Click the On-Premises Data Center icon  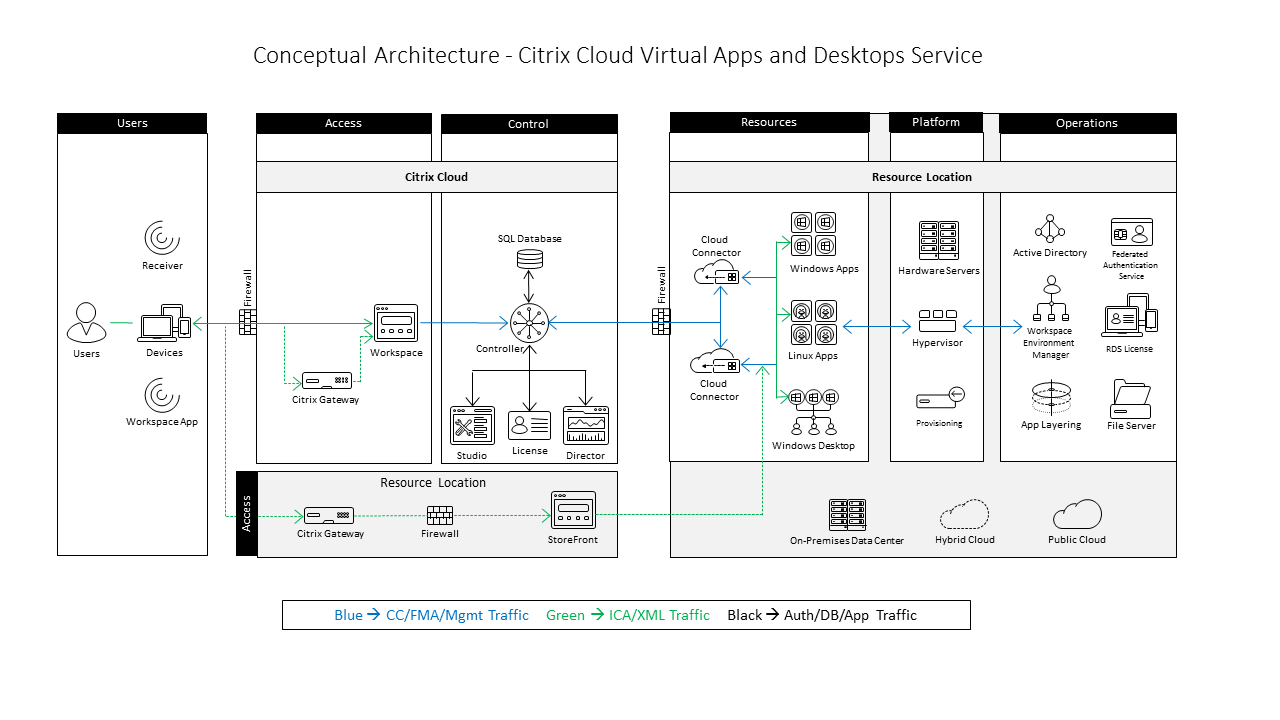[846, 514]
